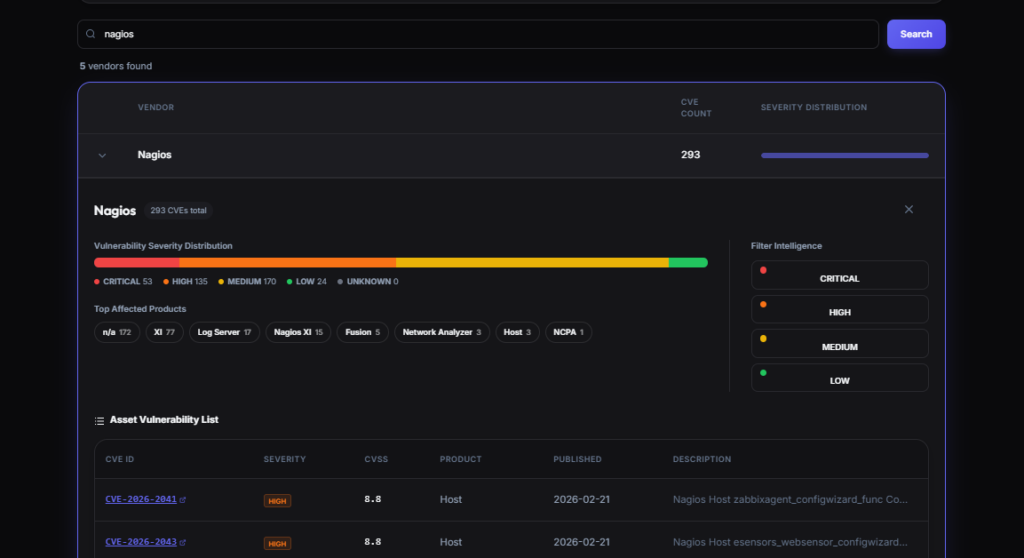Select the Fusion 5 product chip
Viewport: 1024px width, 558px height.
pos(362,332)
